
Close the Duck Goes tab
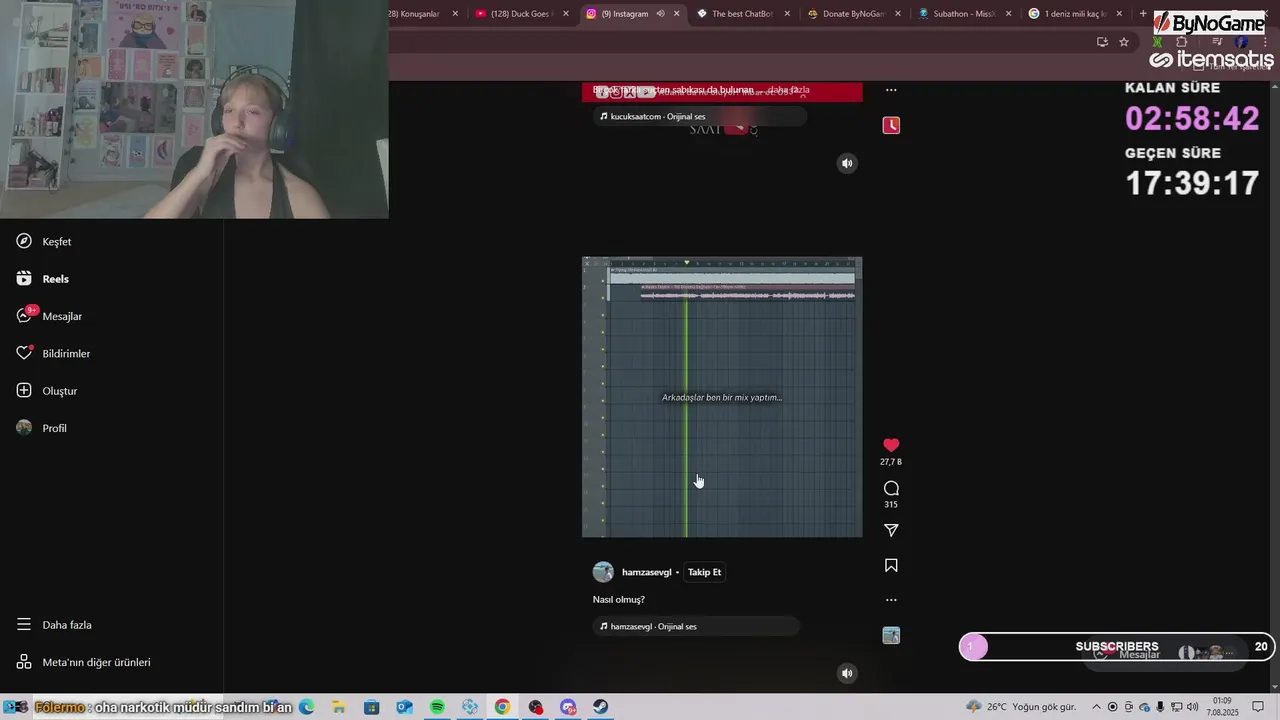(566, 14)
